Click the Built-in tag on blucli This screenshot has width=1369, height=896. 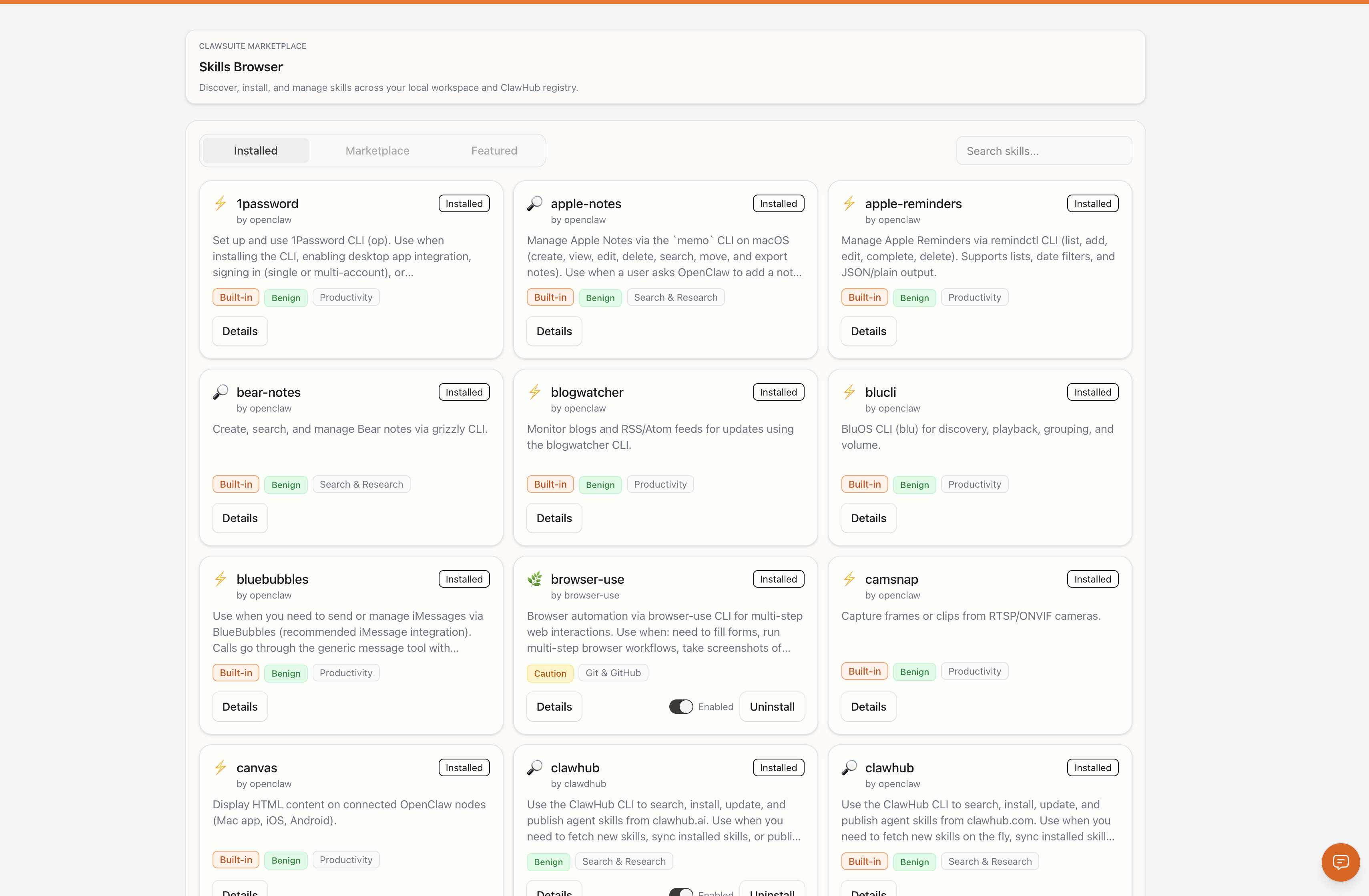pyautogui.click(x=865, y=484)
